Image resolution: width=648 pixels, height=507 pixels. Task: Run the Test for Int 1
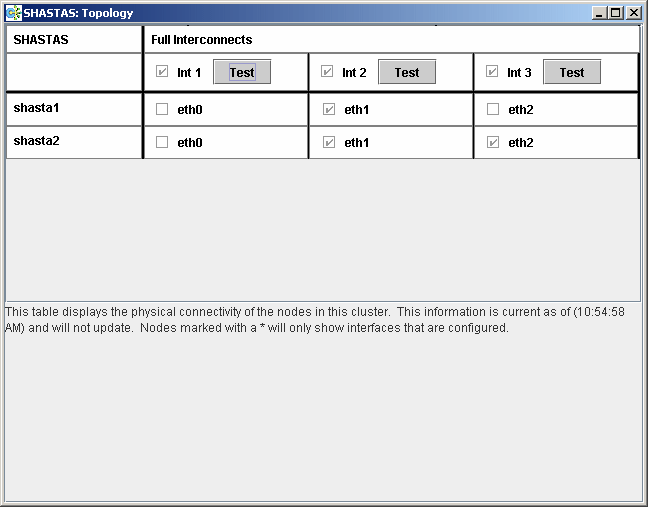click(242, 72)
